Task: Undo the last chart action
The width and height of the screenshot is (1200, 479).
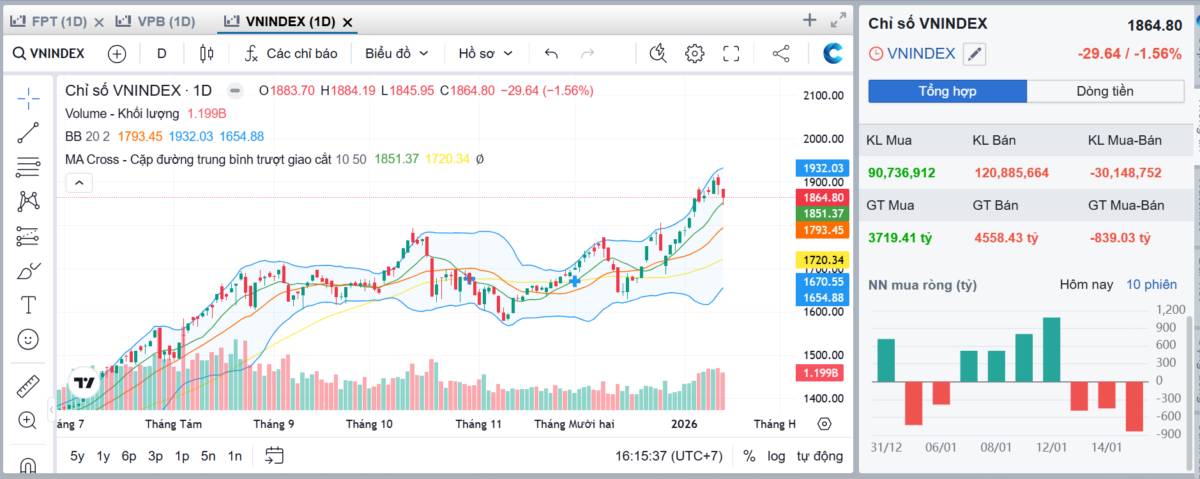Action: (551, 54)
